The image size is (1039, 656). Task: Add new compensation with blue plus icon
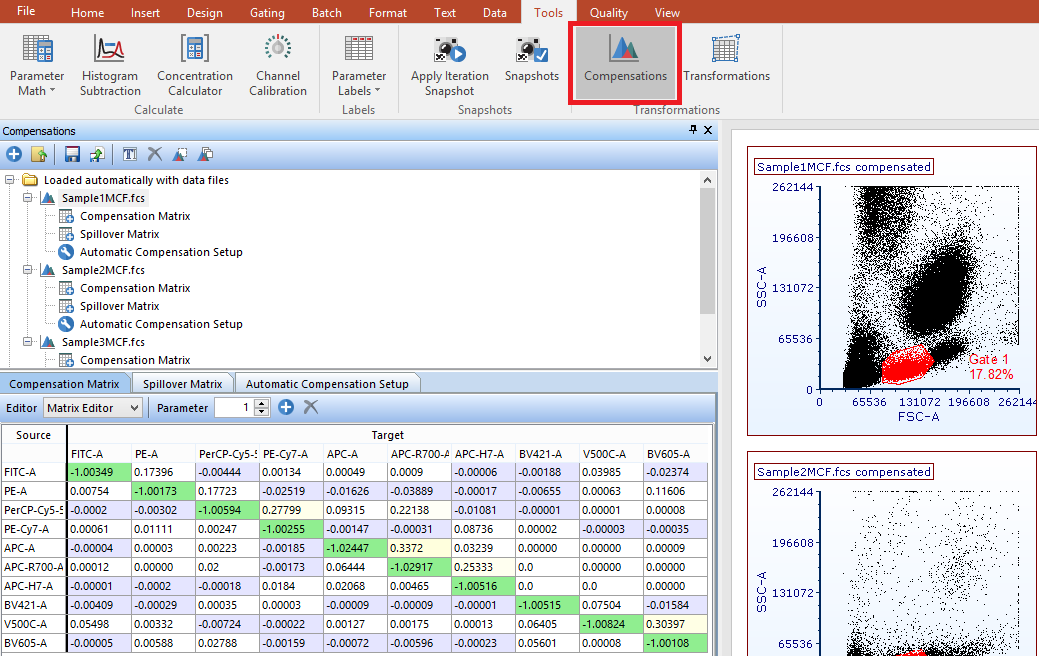point(14,154)
